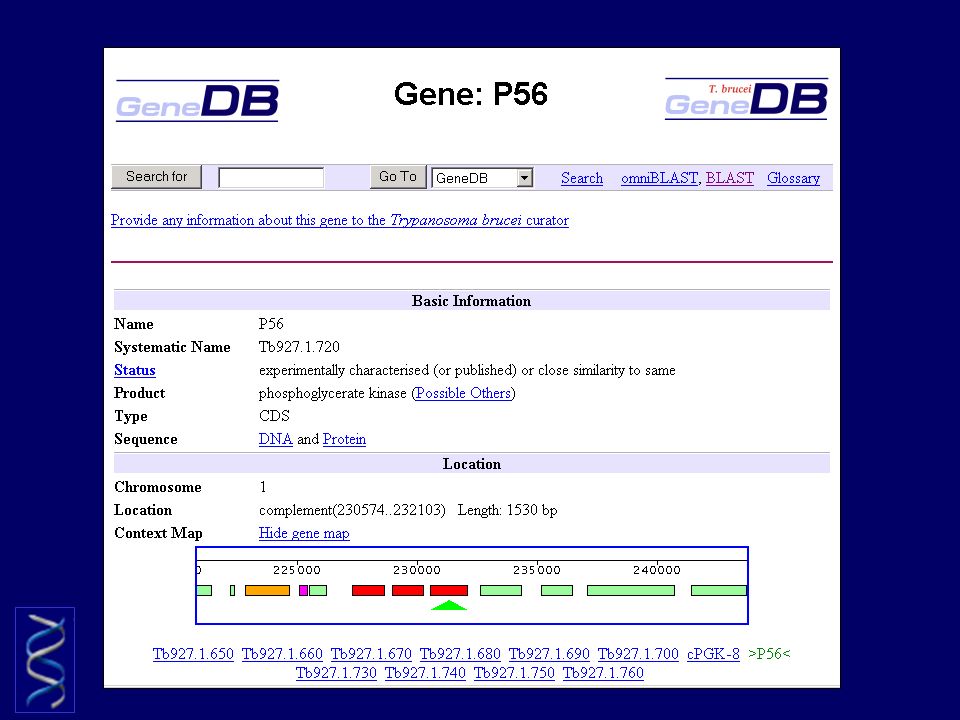Open gene Tb927.1.760 link
Image resolution: width=960 pixels, height=720 pixels.
click(x=603, y=673)
